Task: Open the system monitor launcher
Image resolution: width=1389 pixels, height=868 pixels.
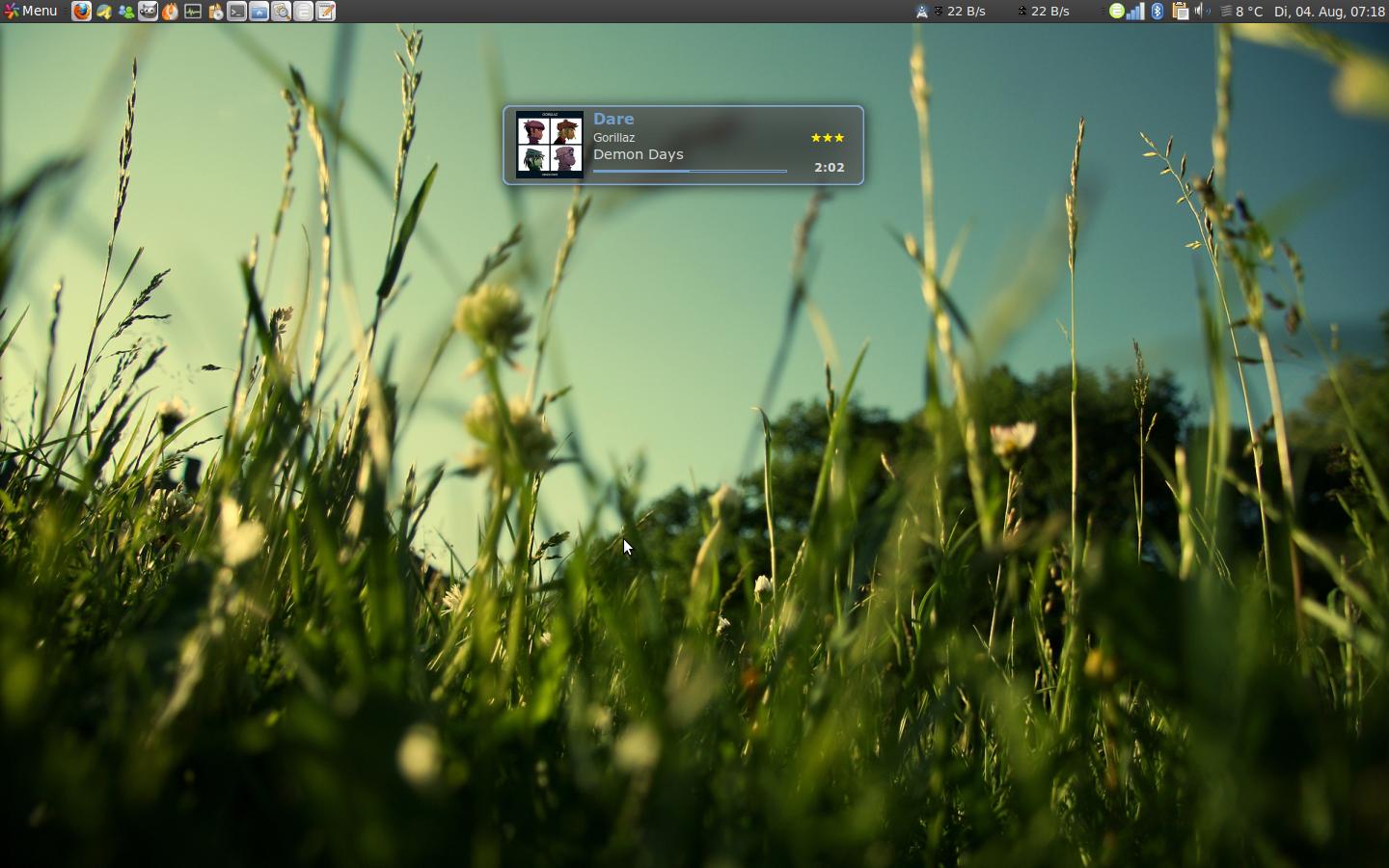Action: pyautogui.click(x=193, y=12)
